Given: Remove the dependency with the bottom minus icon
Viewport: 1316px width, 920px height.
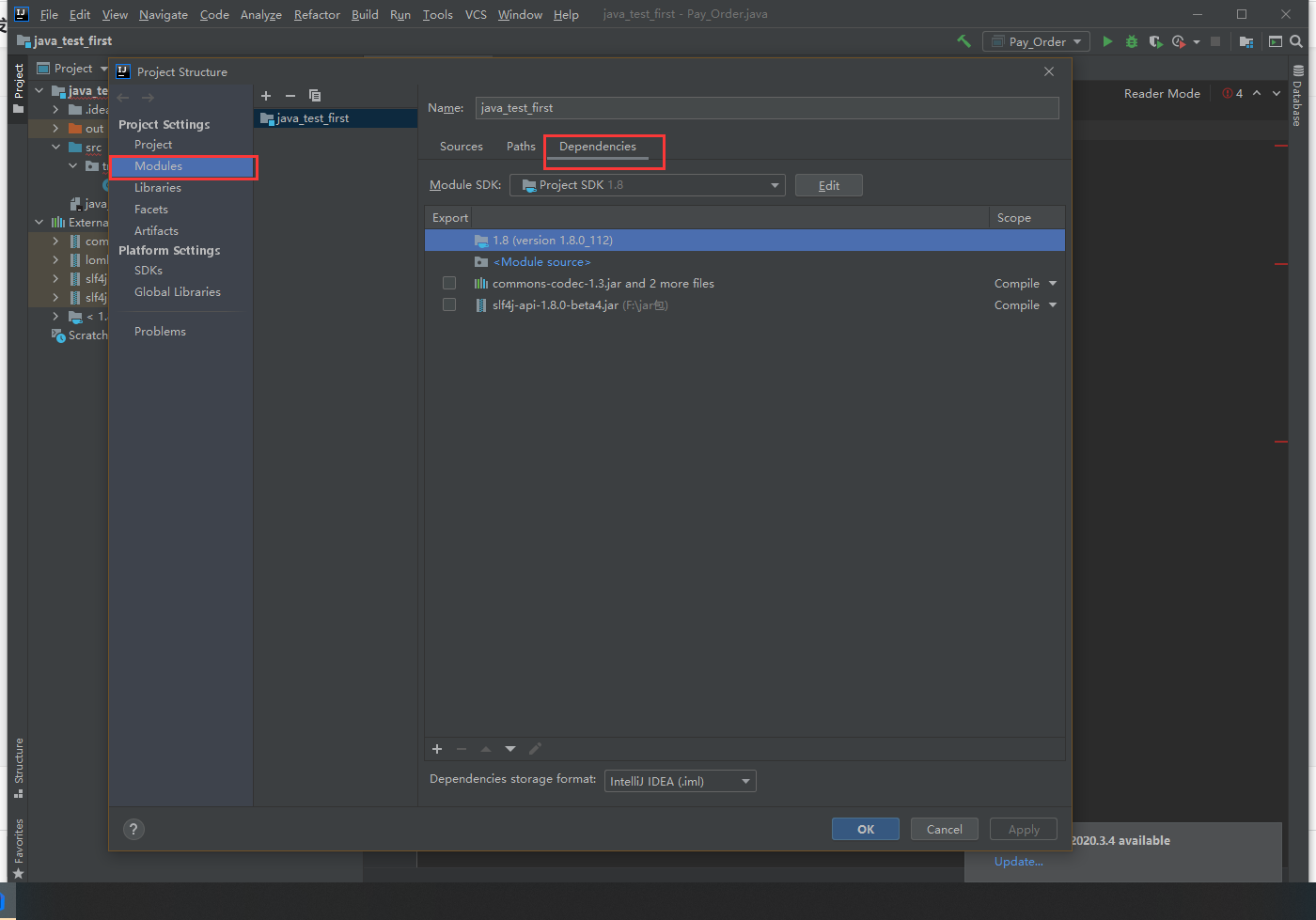Looking at the screenshot, I should (462, 749).
